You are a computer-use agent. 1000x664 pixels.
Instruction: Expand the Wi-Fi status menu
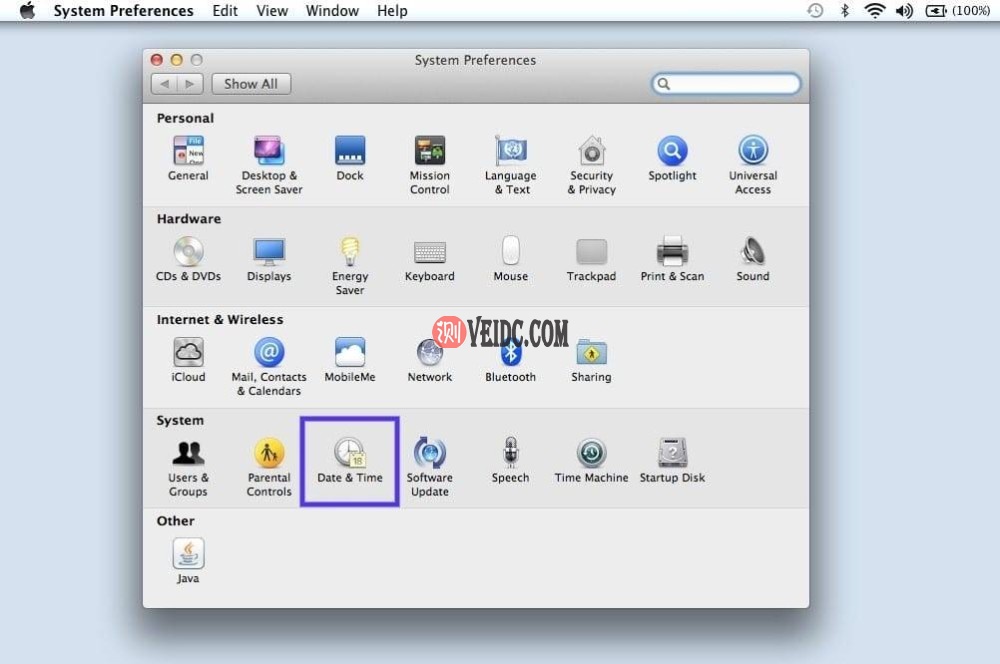(x=875, y=11)
